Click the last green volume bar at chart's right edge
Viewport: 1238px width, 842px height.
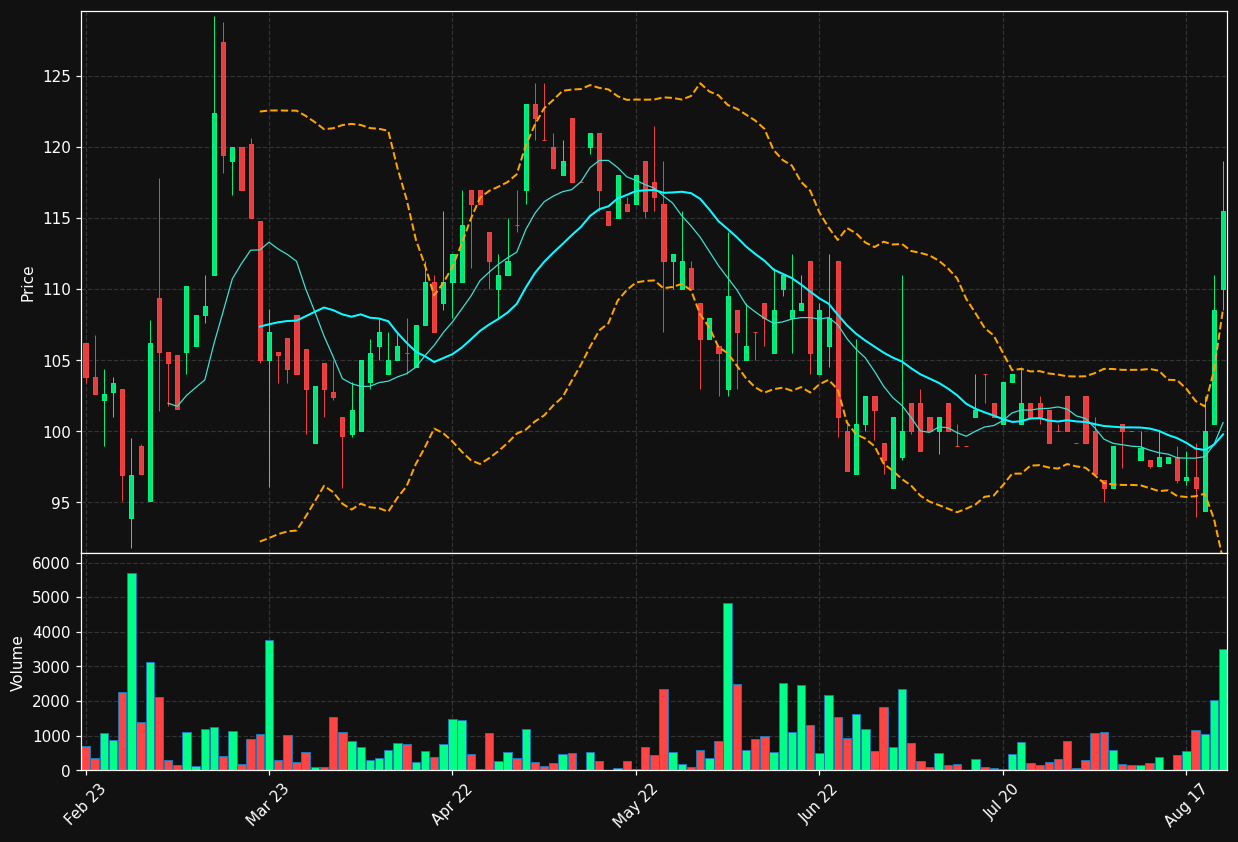click(x=1222, y=710)
